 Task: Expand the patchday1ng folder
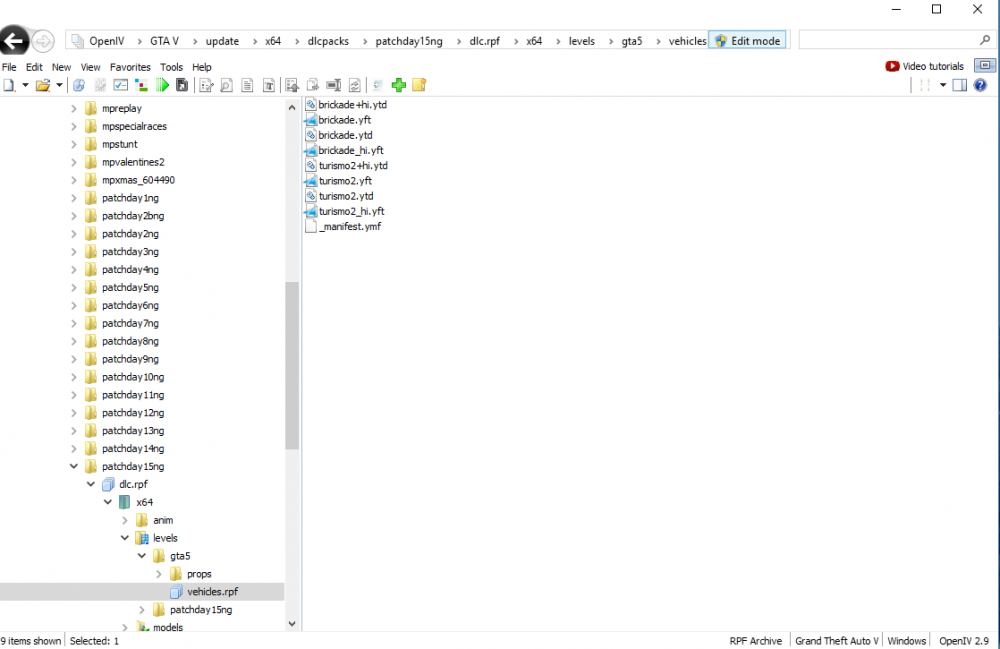tap(73, 198)
